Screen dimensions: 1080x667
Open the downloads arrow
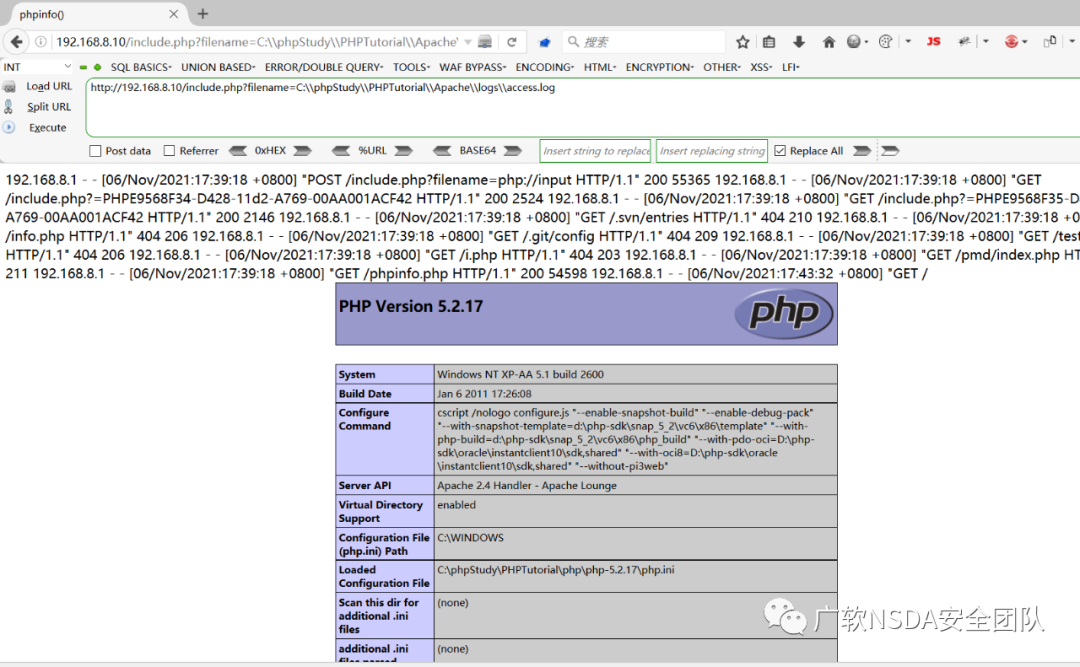click(799, 42)
